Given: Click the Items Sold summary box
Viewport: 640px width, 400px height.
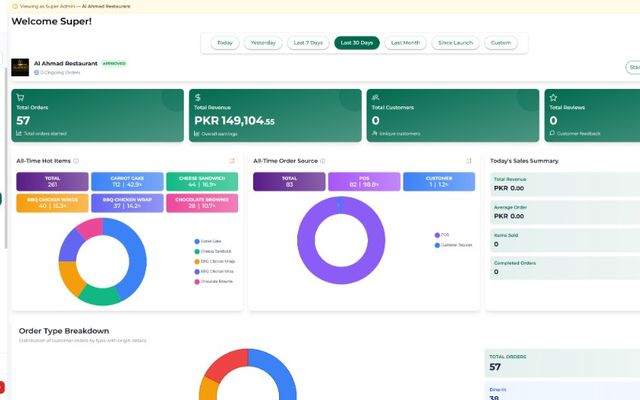Looking at the screenshot, I should click(x=565, y=240).
